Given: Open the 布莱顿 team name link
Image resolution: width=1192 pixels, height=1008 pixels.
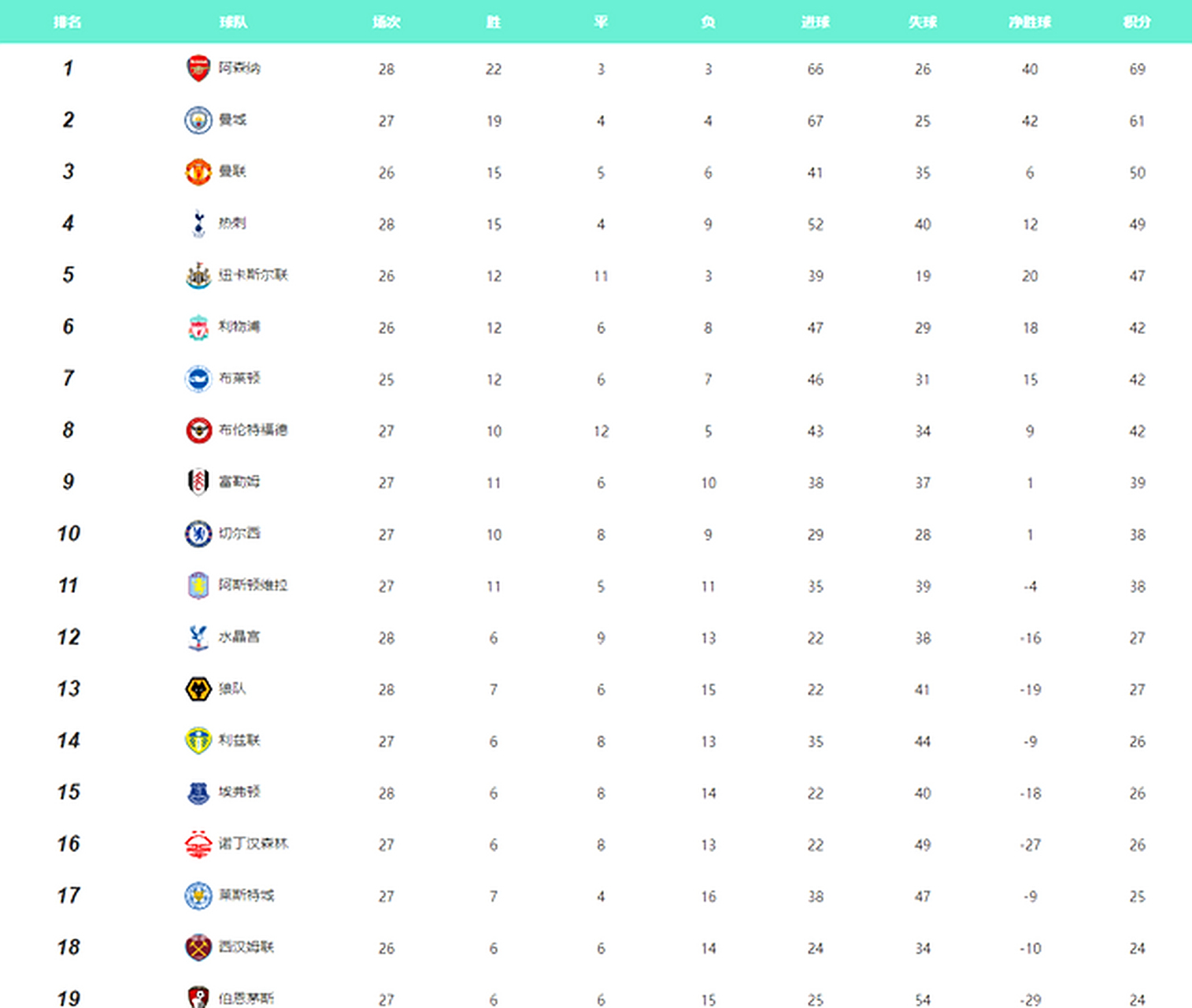Looking at the screenshot, I should (239, 378).
